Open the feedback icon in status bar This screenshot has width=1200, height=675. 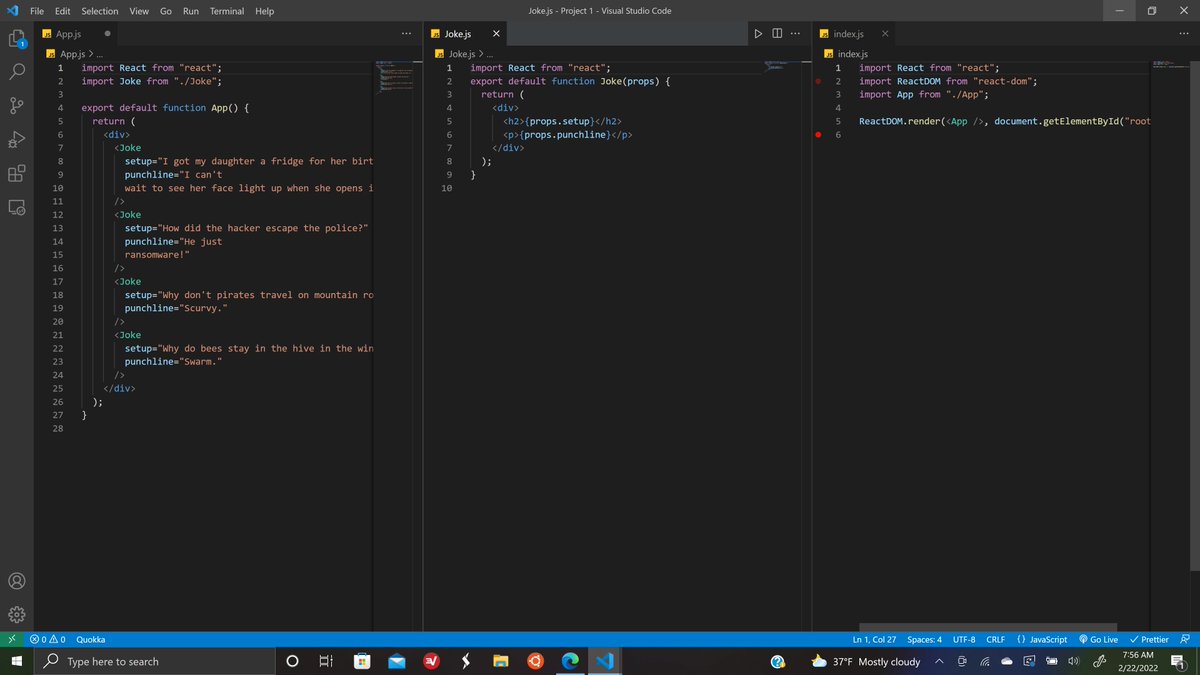tap(1185, 639)
